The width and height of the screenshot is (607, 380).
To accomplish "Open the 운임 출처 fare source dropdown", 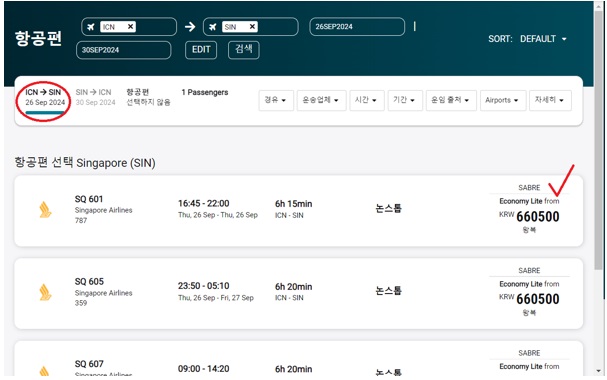I will pos(451,100).
